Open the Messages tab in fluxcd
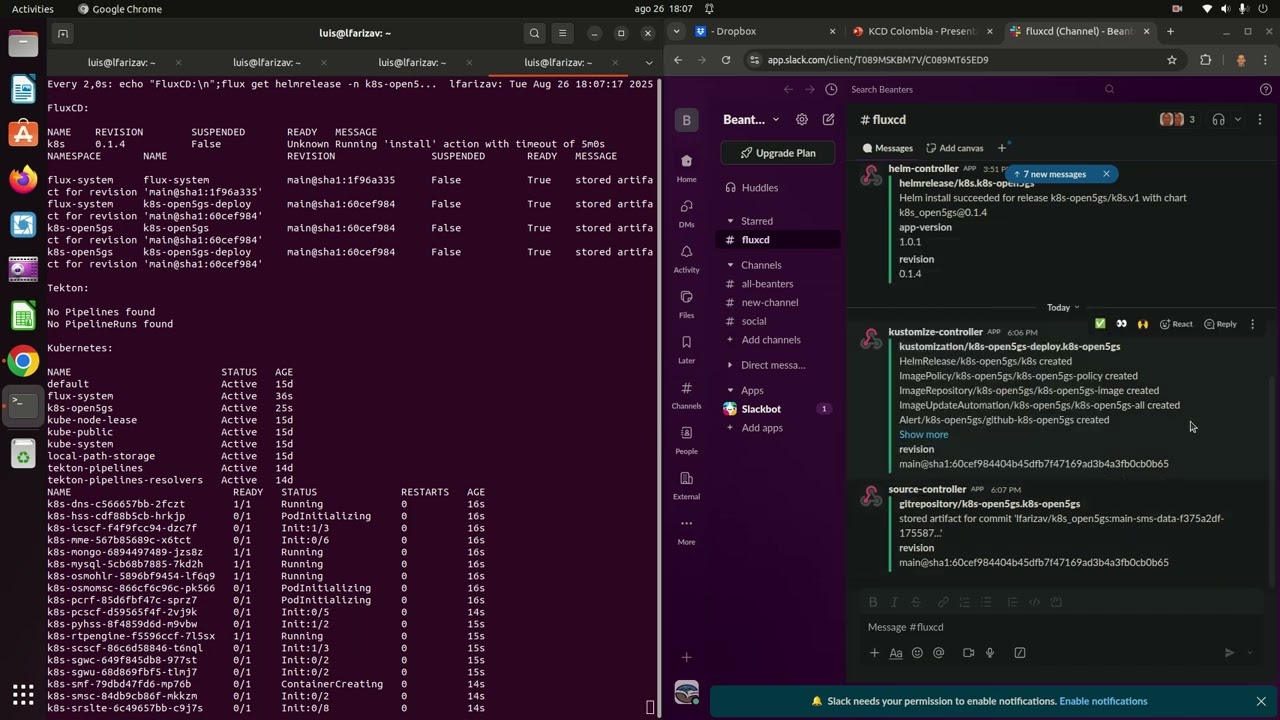The height and width of the screenshot is (720, 1280). pyautogui.click(x=888, y=148)
